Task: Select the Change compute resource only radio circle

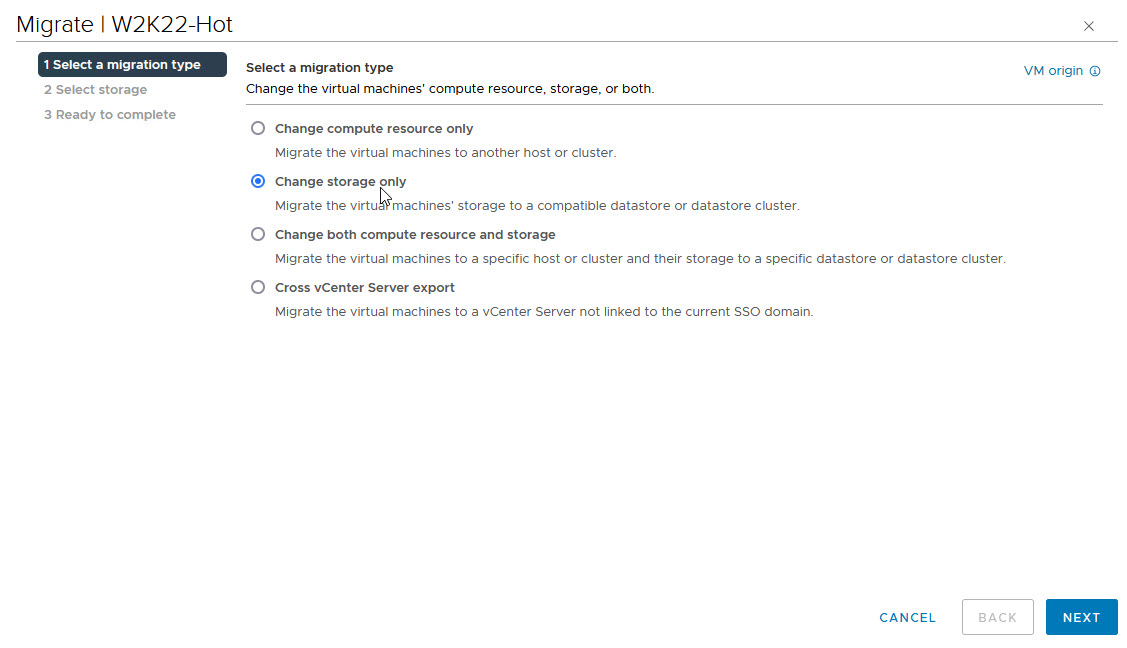Action: (x=258, y=128)
